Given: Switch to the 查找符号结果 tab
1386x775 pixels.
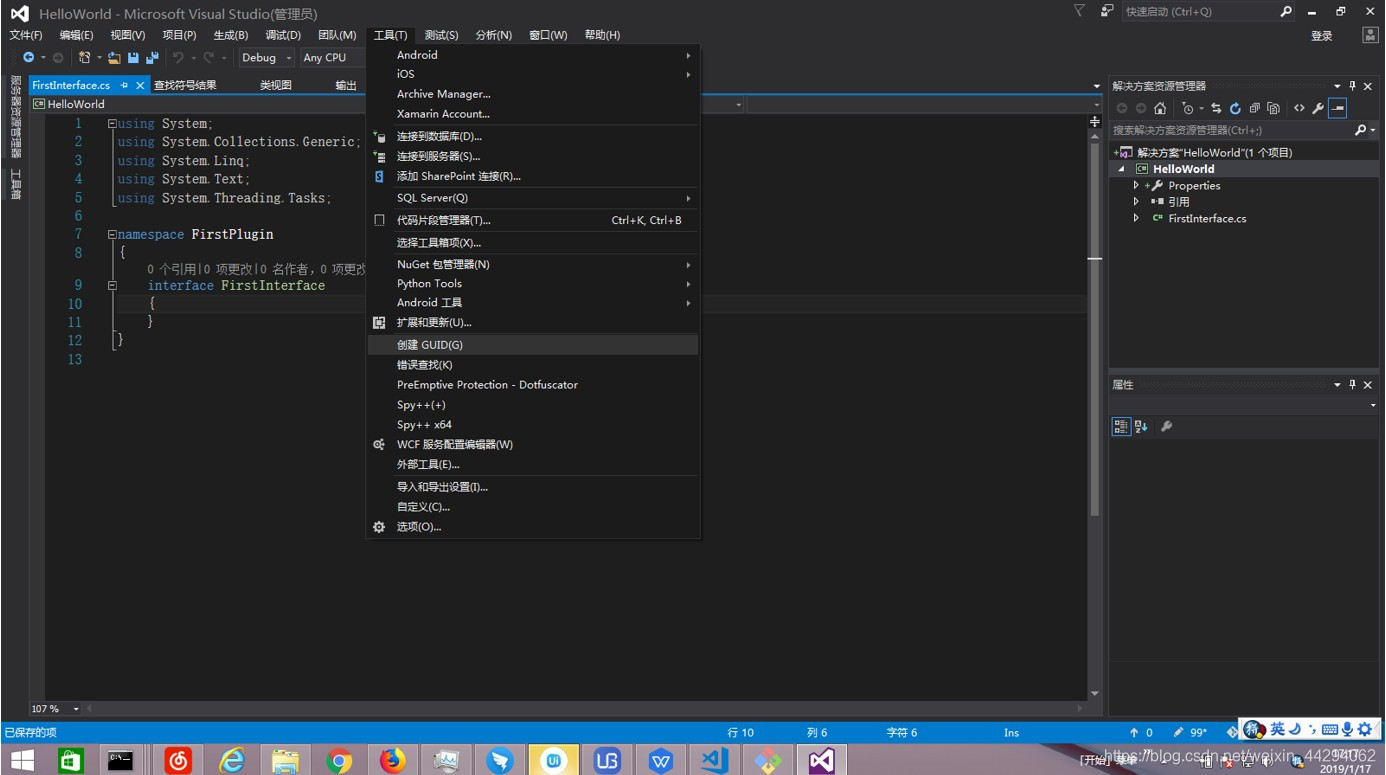Looking at the screenshot, I should pyautogui.click(x=185, y=86).
